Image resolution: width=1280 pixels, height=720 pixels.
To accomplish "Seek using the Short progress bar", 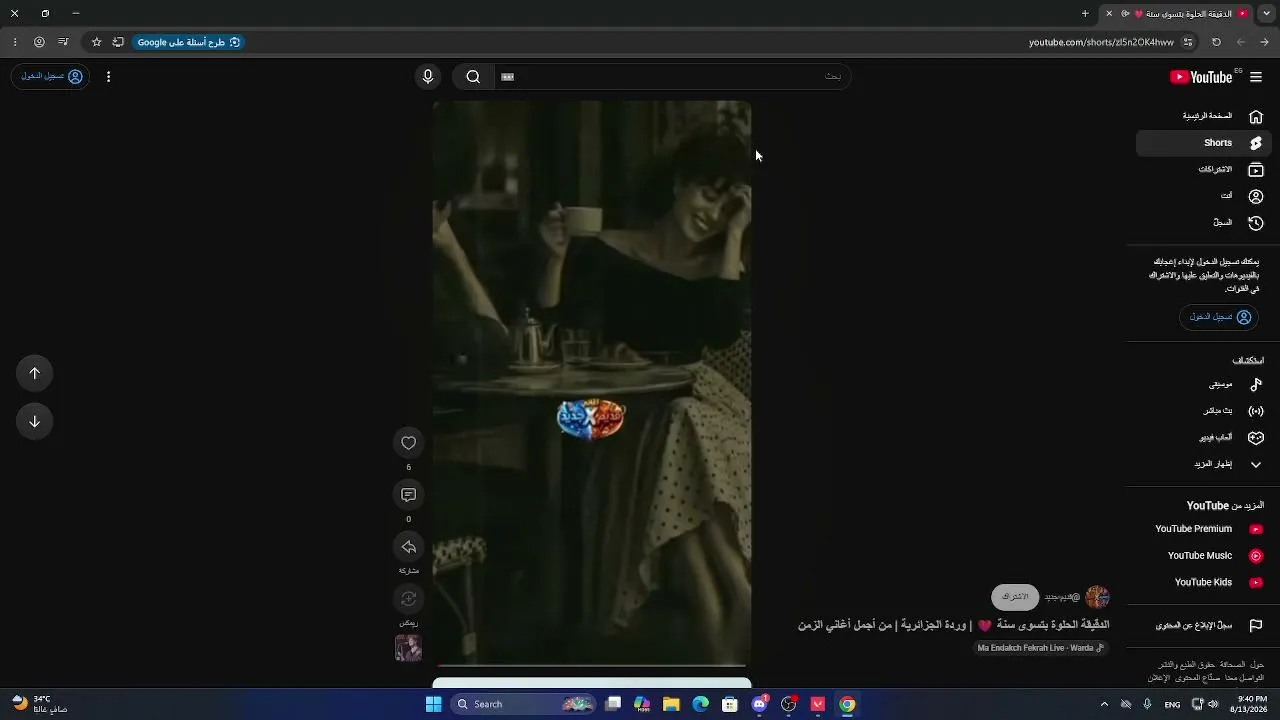I will pos(591,665).
